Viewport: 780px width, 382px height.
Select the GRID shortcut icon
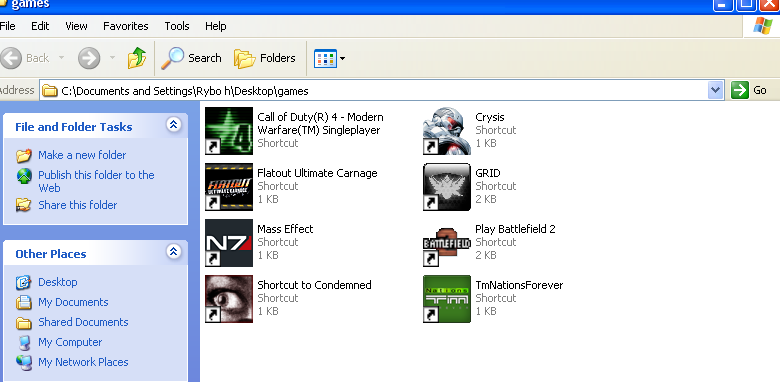click(x=447, y=187)
